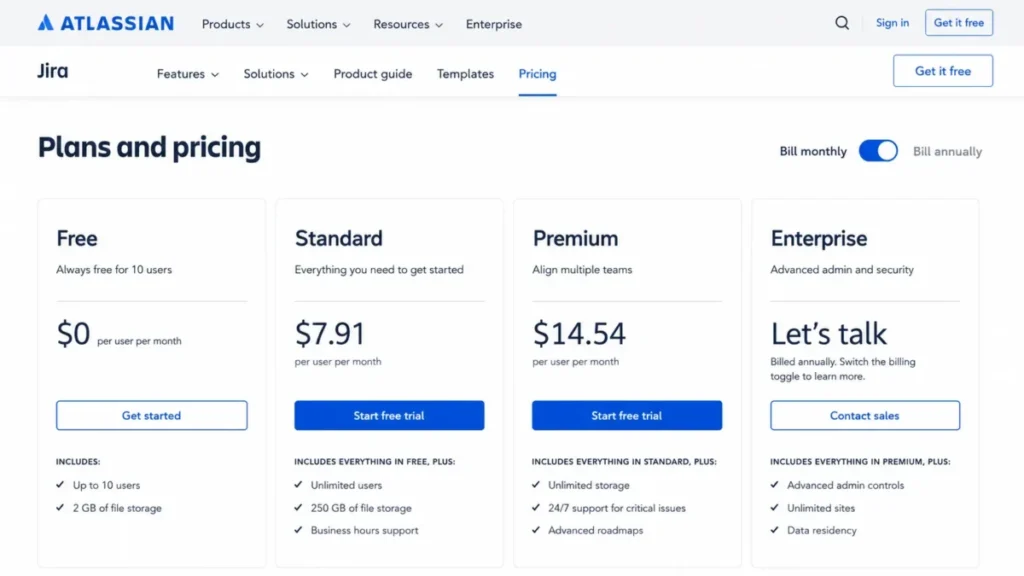Click 'Data residency' feature
Viewport: 1024px width, 576px height.
[x=822, y=530]
